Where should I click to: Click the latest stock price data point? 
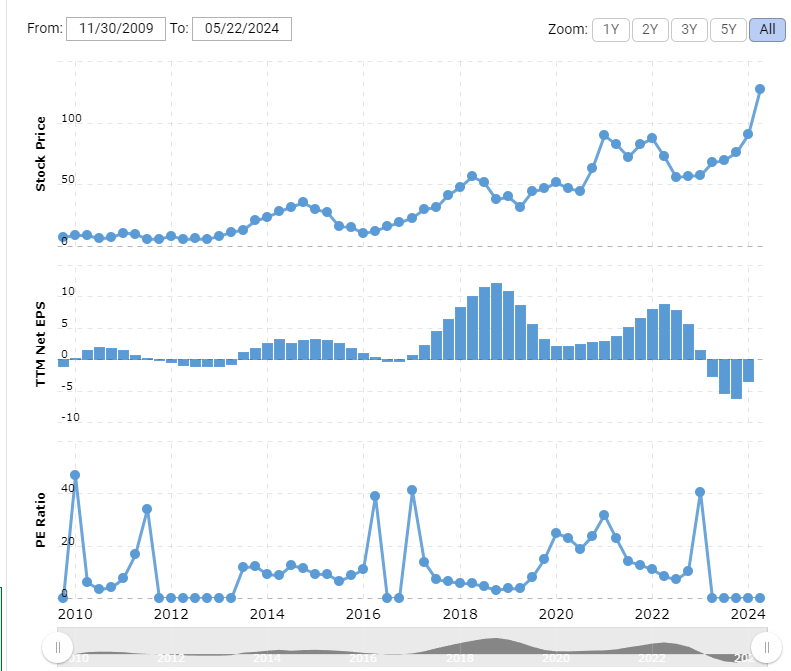click(x=760, y=89)
